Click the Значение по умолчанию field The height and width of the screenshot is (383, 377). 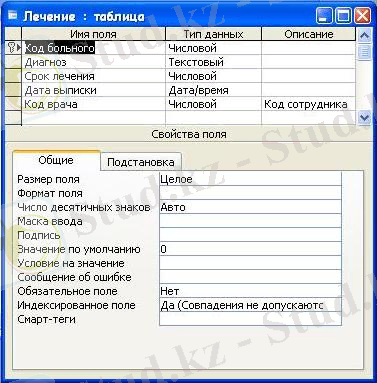pyautogui.click(x=250, y=249)
